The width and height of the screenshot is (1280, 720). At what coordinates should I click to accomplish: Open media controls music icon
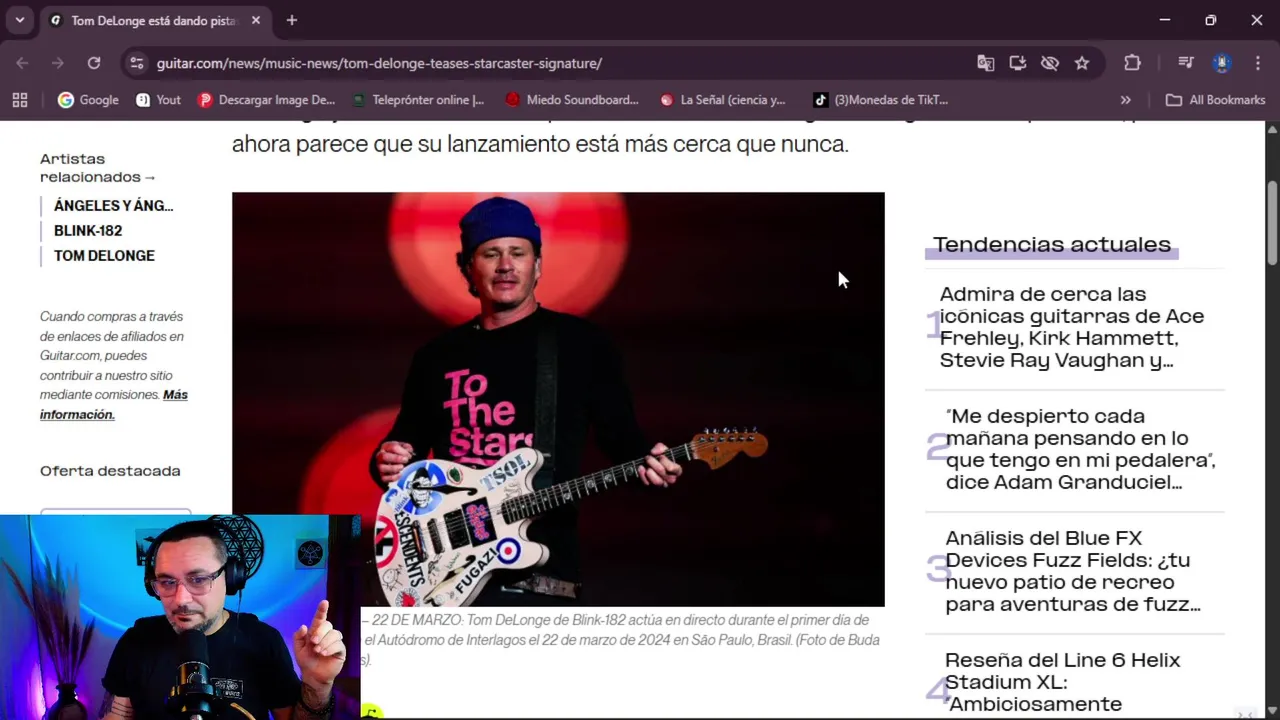[x=1186, y=63]
